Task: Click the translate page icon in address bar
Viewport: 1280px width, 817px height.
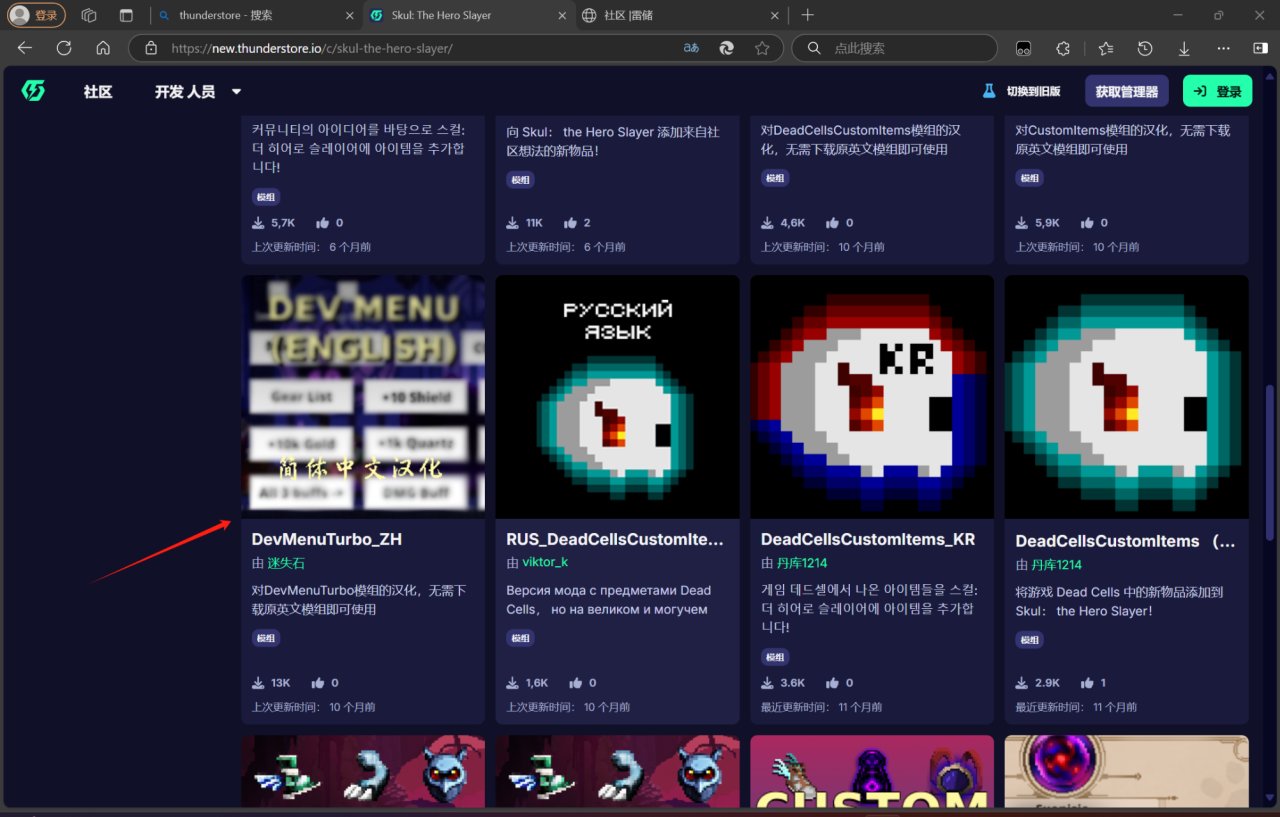Action: [691, 48]
